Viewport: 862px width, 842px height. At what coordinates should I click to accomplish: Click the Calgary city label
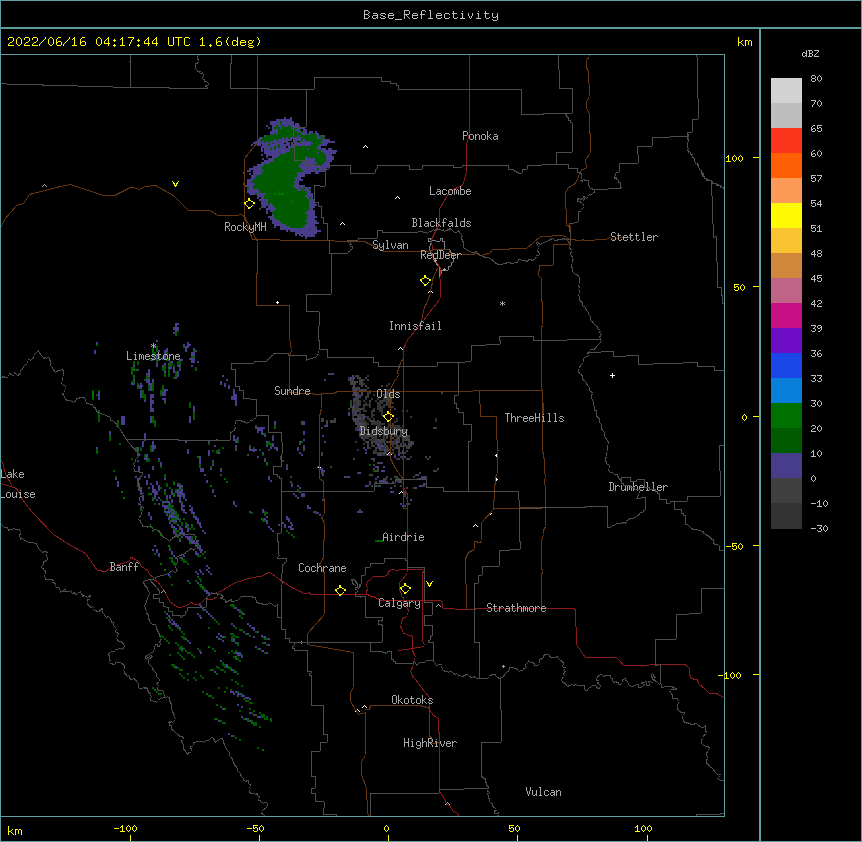(399, 603)
